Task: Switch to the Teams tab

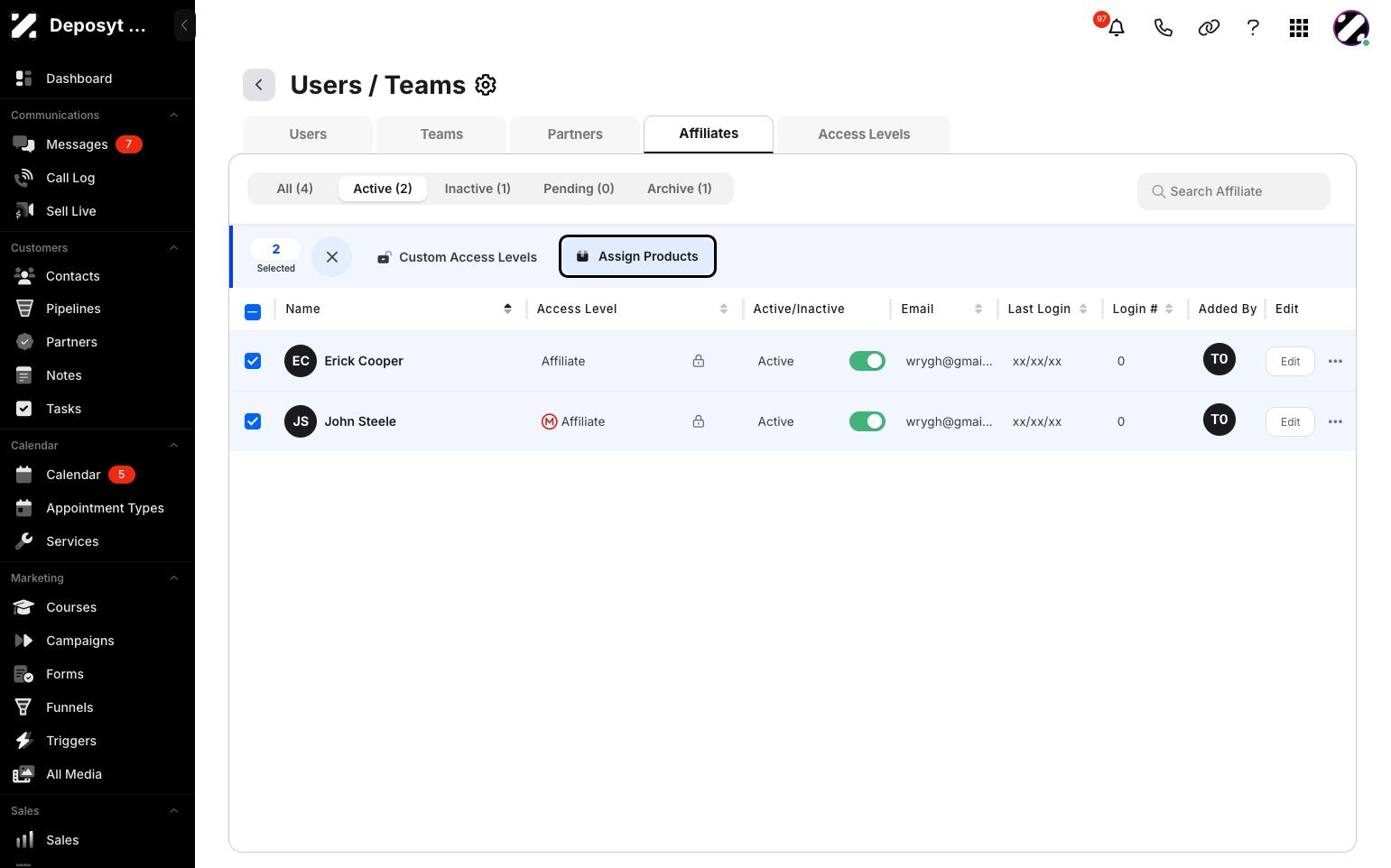Action: click(441, 134)
